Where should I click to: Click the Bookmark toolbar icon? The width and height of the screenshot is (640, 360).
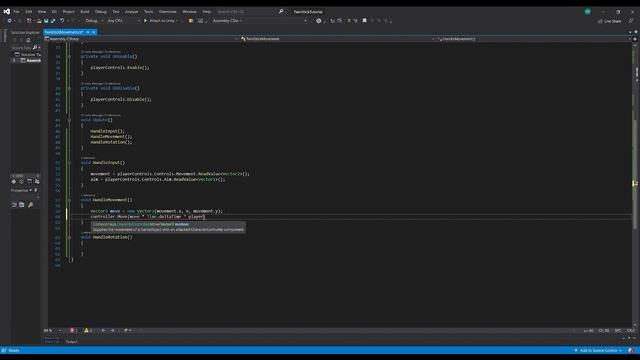point(364,20)
